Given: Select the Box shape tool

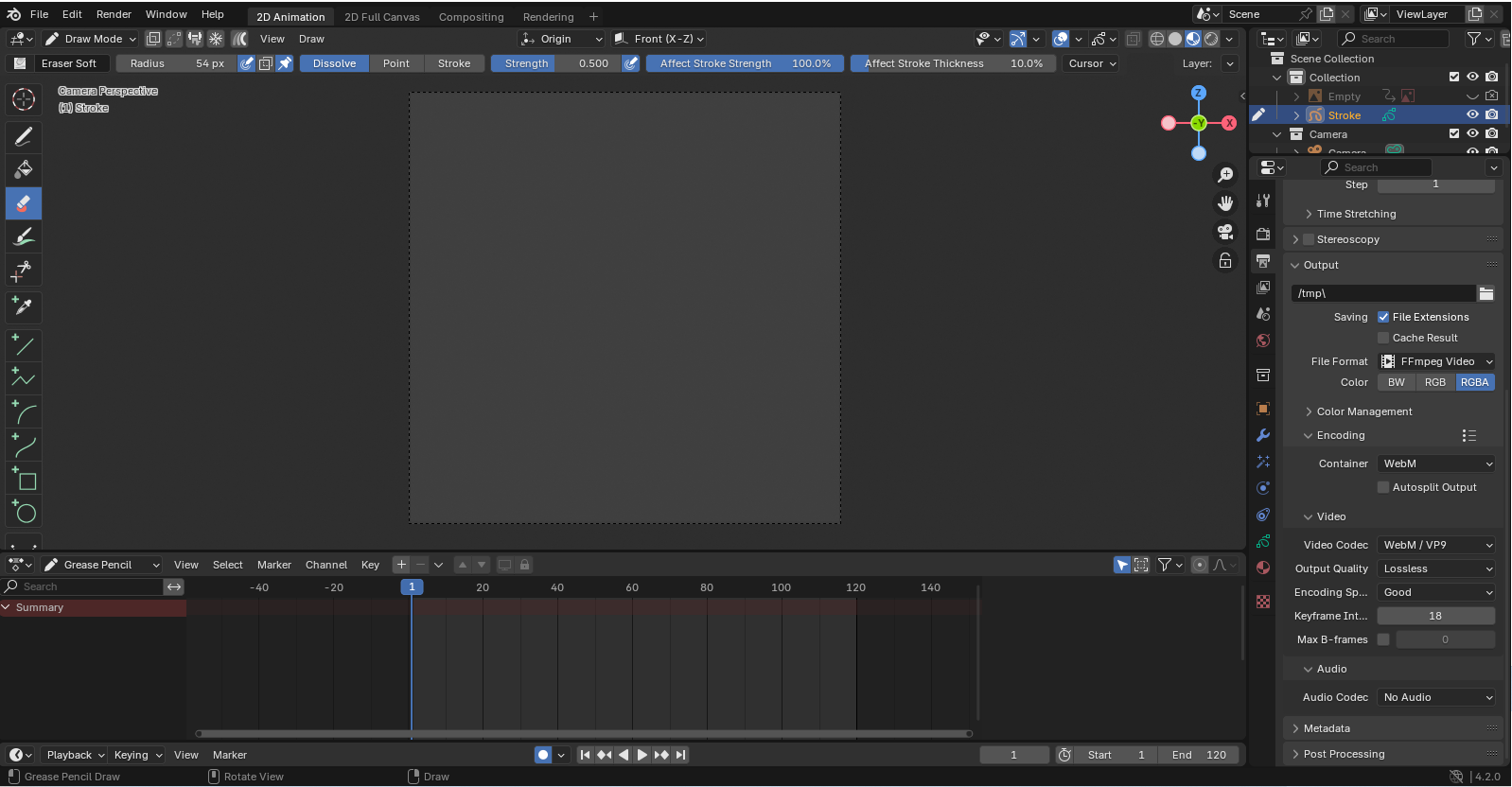Looking at the screenshot, I should tap(24, 480).
